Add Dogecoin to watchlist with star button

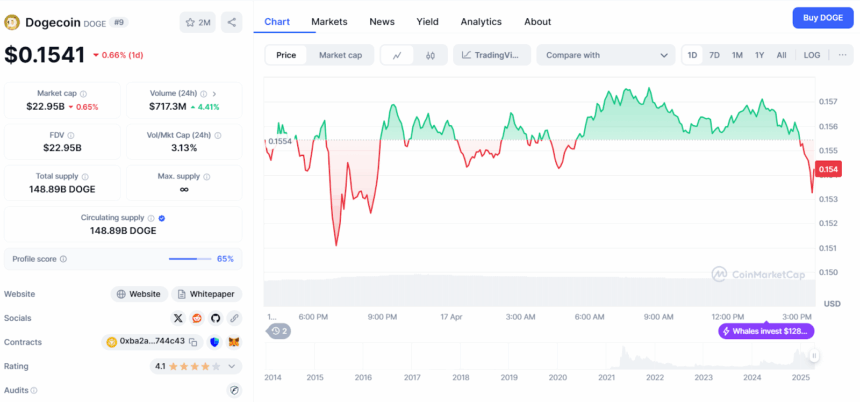197,22
